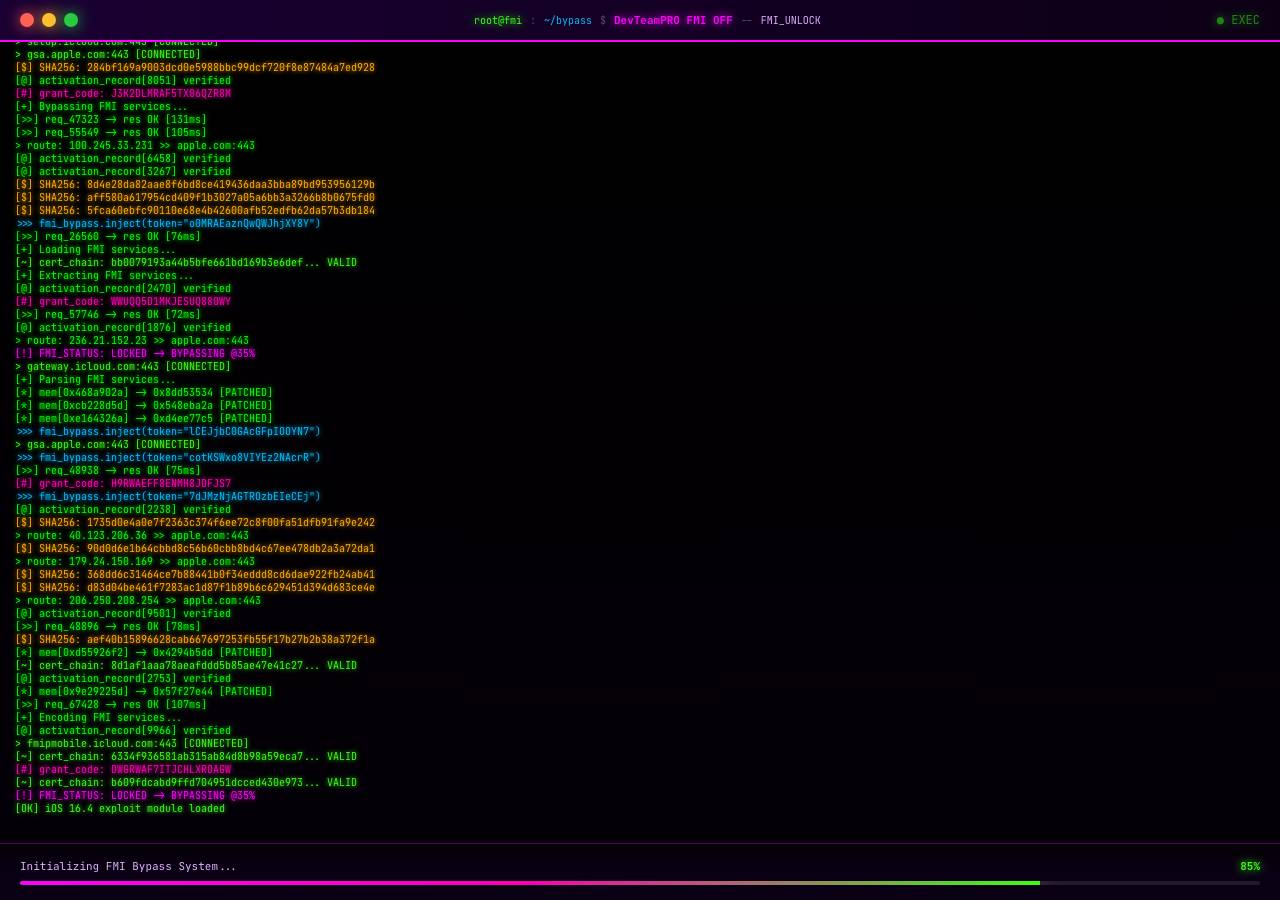Click the route 40.123.206.36 line
This screenshot has width=1280, height=900.
click(x=132, y=536)
